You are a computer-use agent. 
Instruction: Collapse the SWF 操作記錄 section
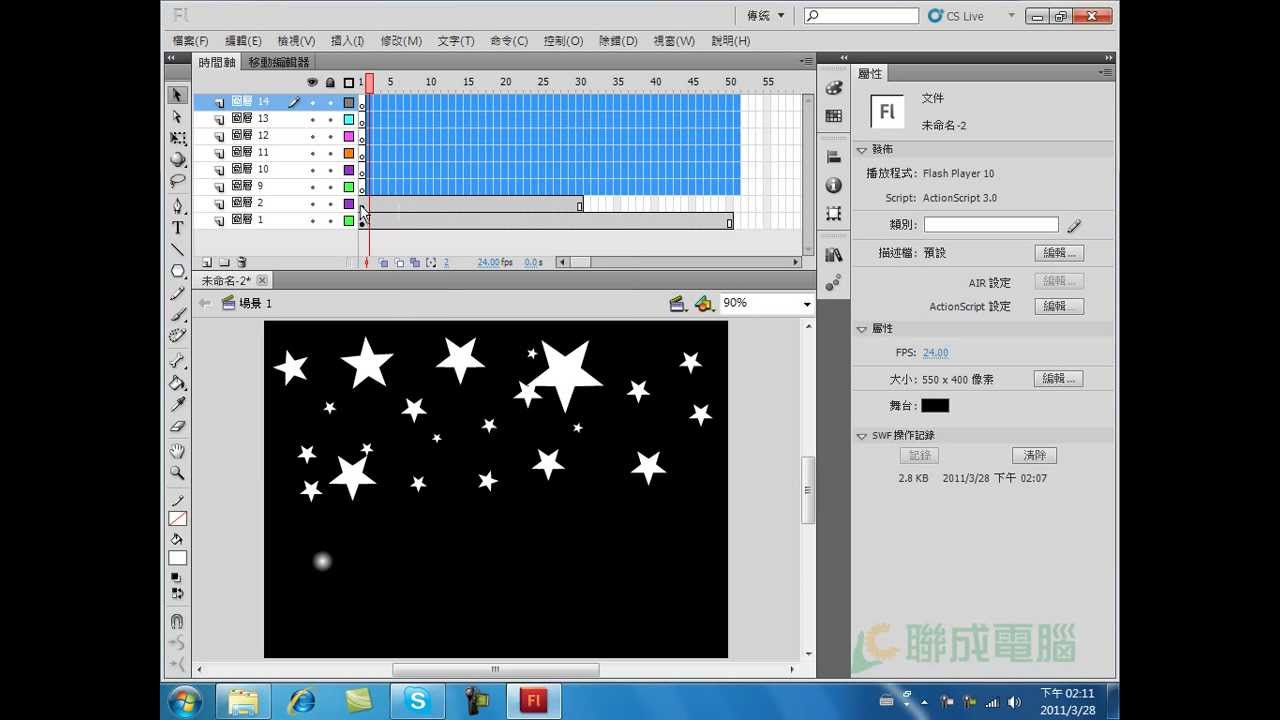pyautogui.click(x=862, y=436)
